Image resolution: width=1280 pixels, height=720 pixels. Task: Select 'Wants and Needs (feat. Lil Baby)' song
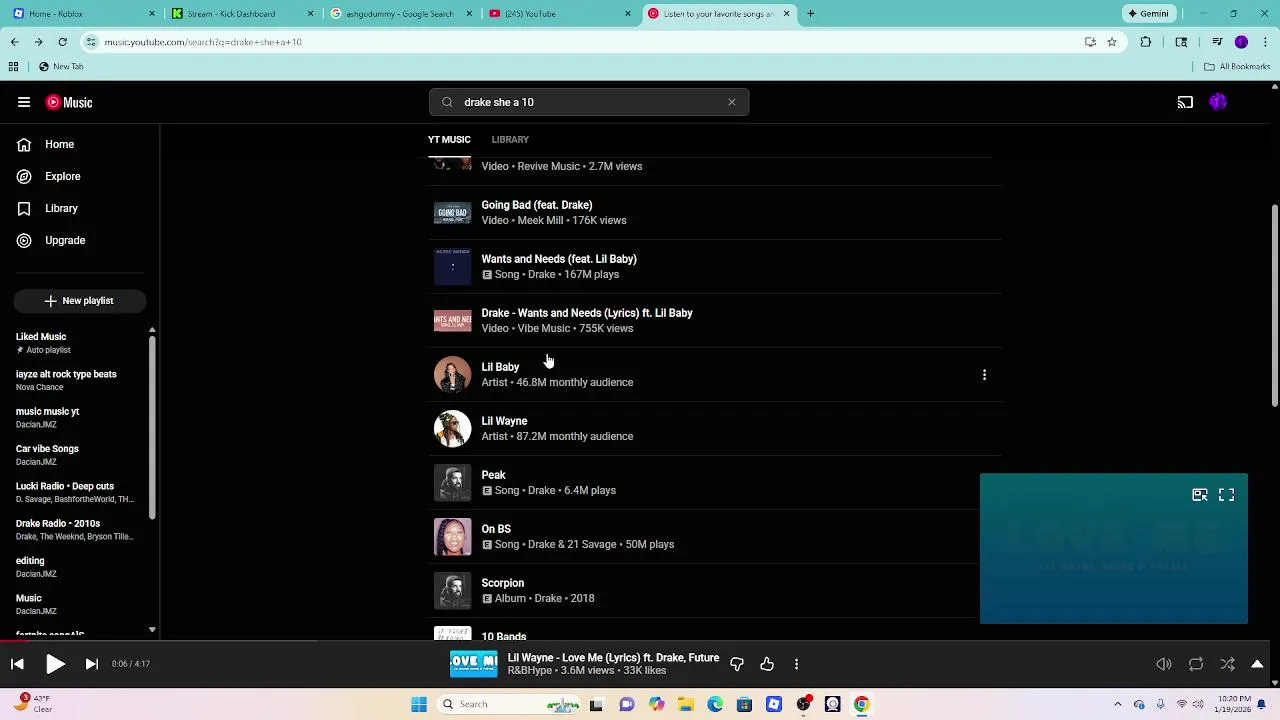[715, 266]
